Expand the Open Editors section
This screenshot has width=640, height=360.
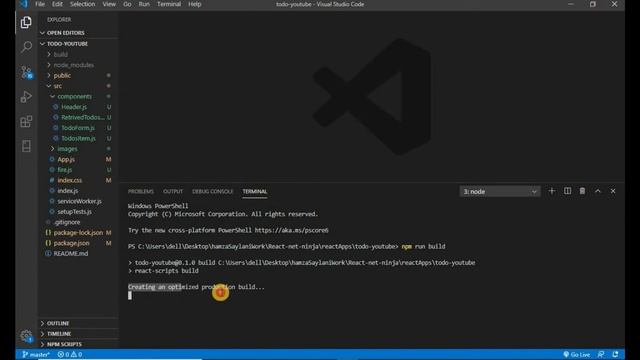[x=65, y=33]
